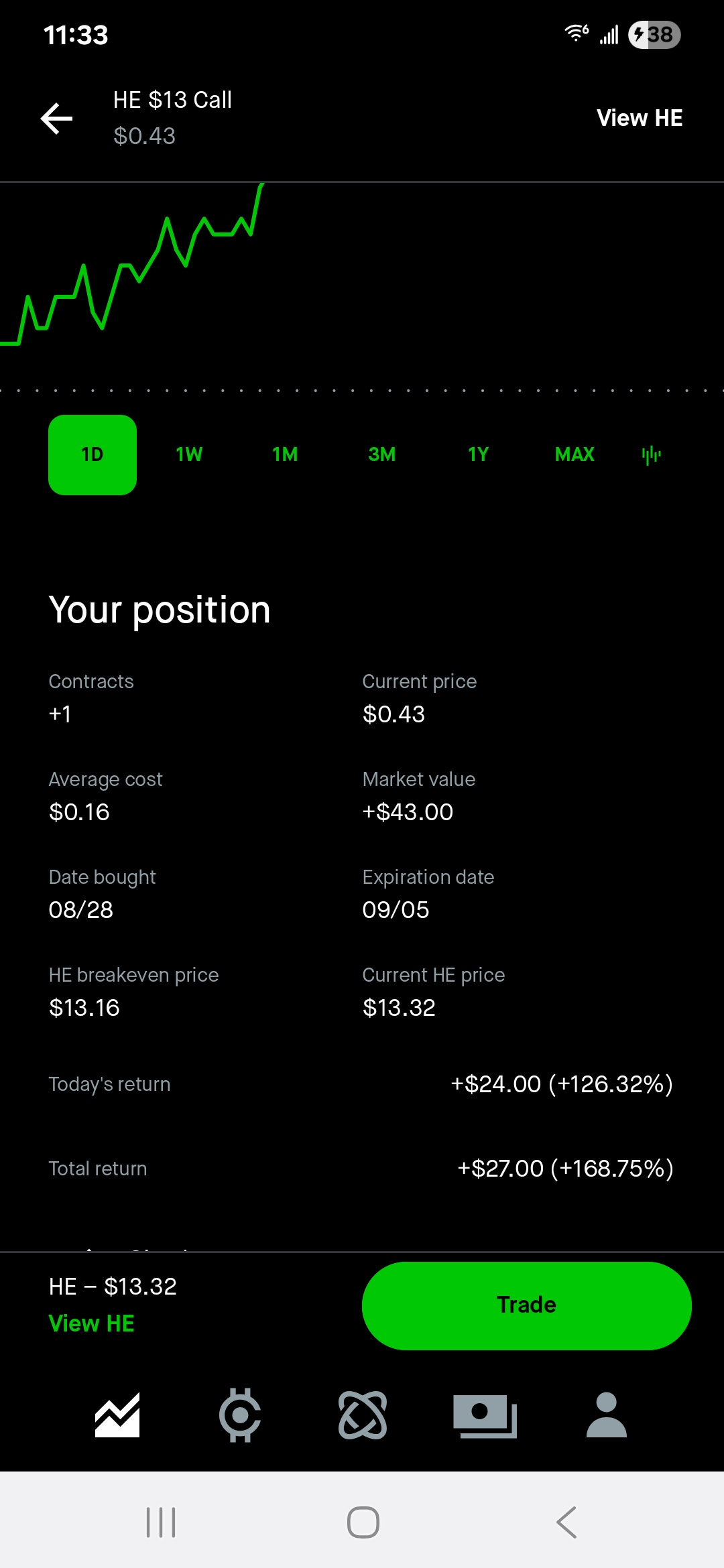Screen dimensions: 724x1568
Task: Switch to candlestick chart view icon
Action: tap(651, 455)
